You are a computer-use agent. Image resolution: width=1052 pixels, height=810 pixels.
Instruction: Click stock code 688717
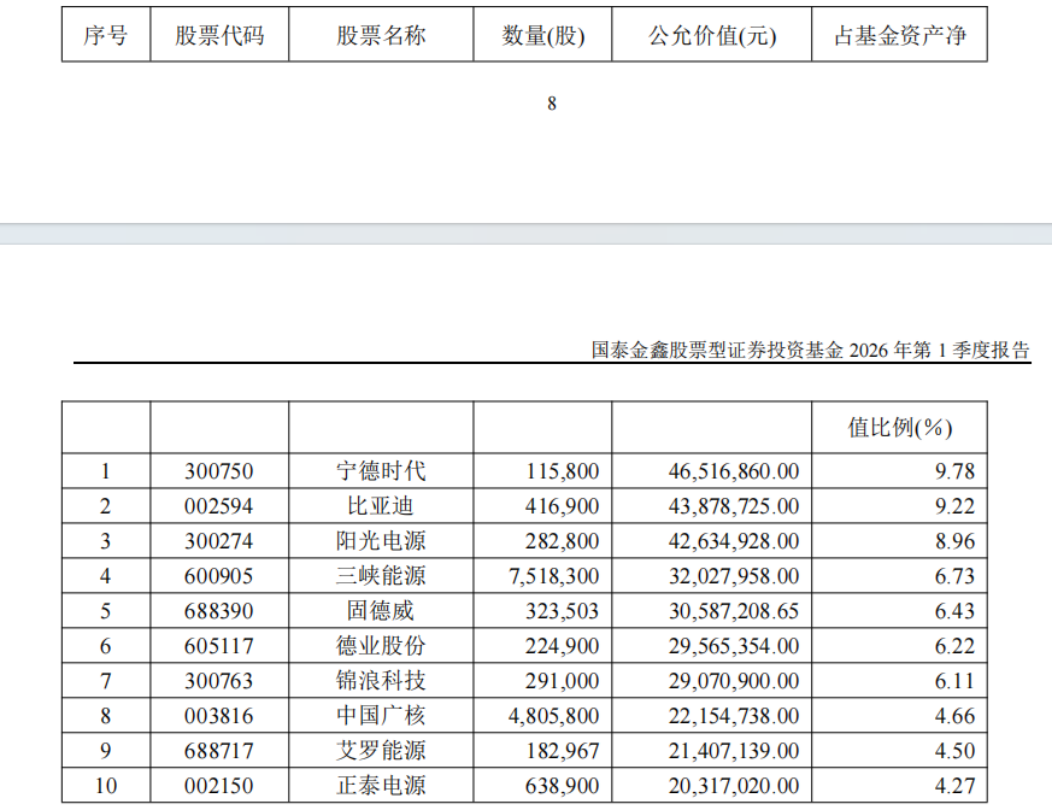point(219,750)
